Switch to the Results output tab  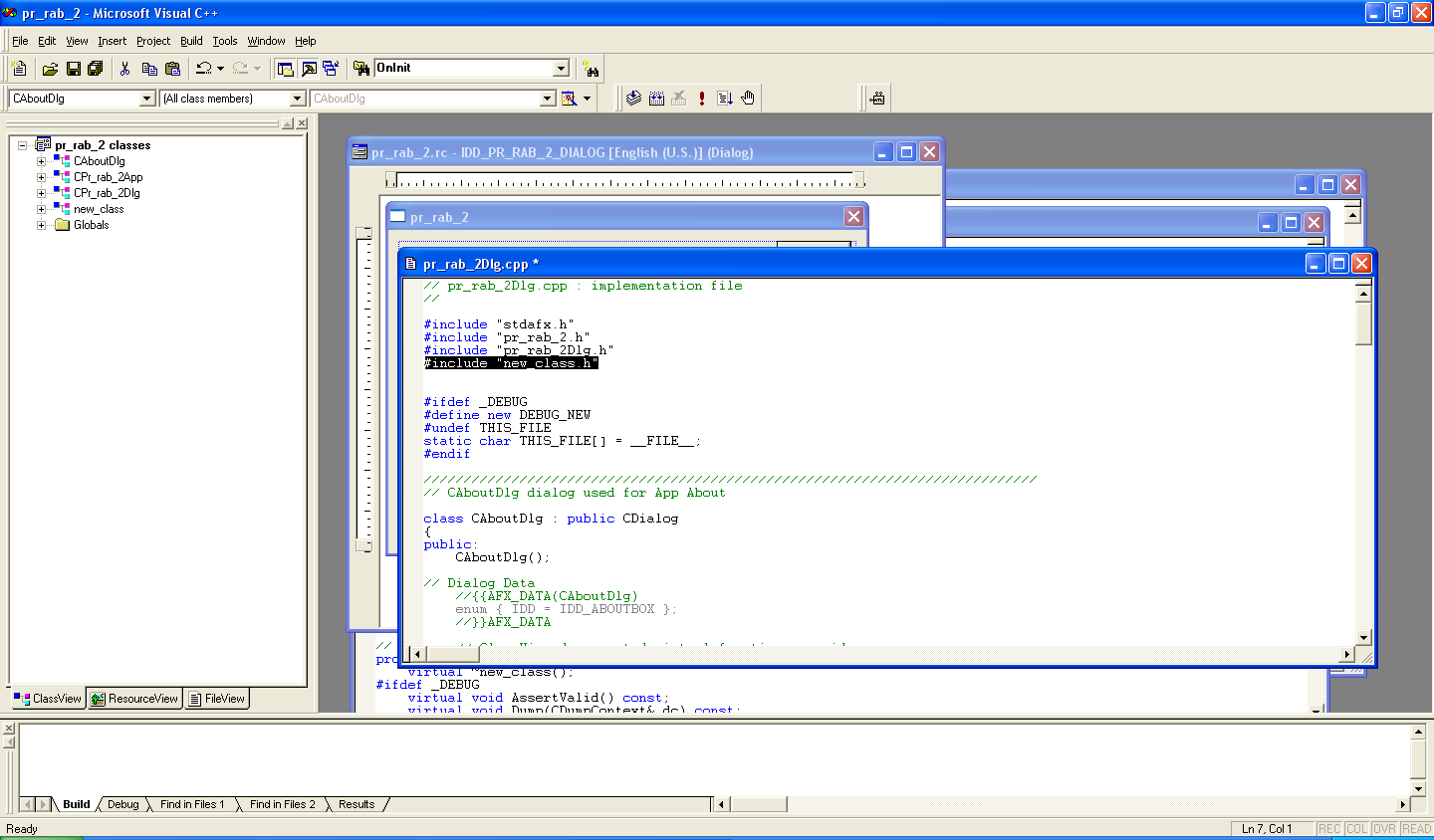click(x=357, y=804)
